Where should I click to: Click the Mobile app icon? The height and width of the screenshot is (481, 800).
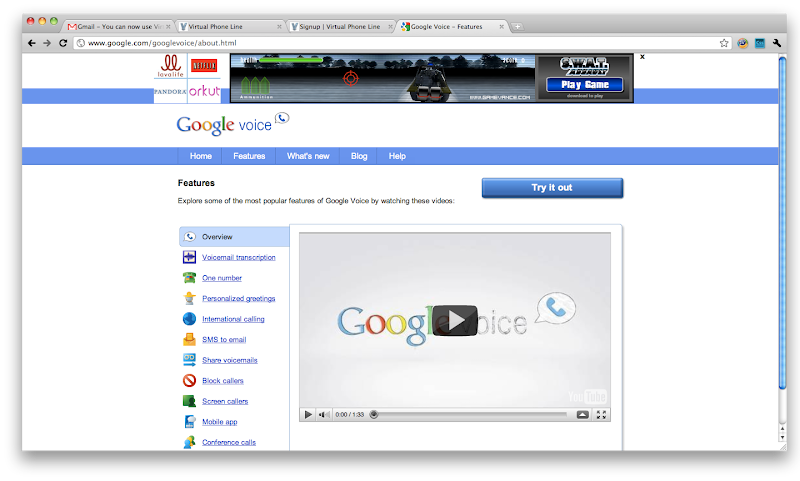click(x=189, y=421)
